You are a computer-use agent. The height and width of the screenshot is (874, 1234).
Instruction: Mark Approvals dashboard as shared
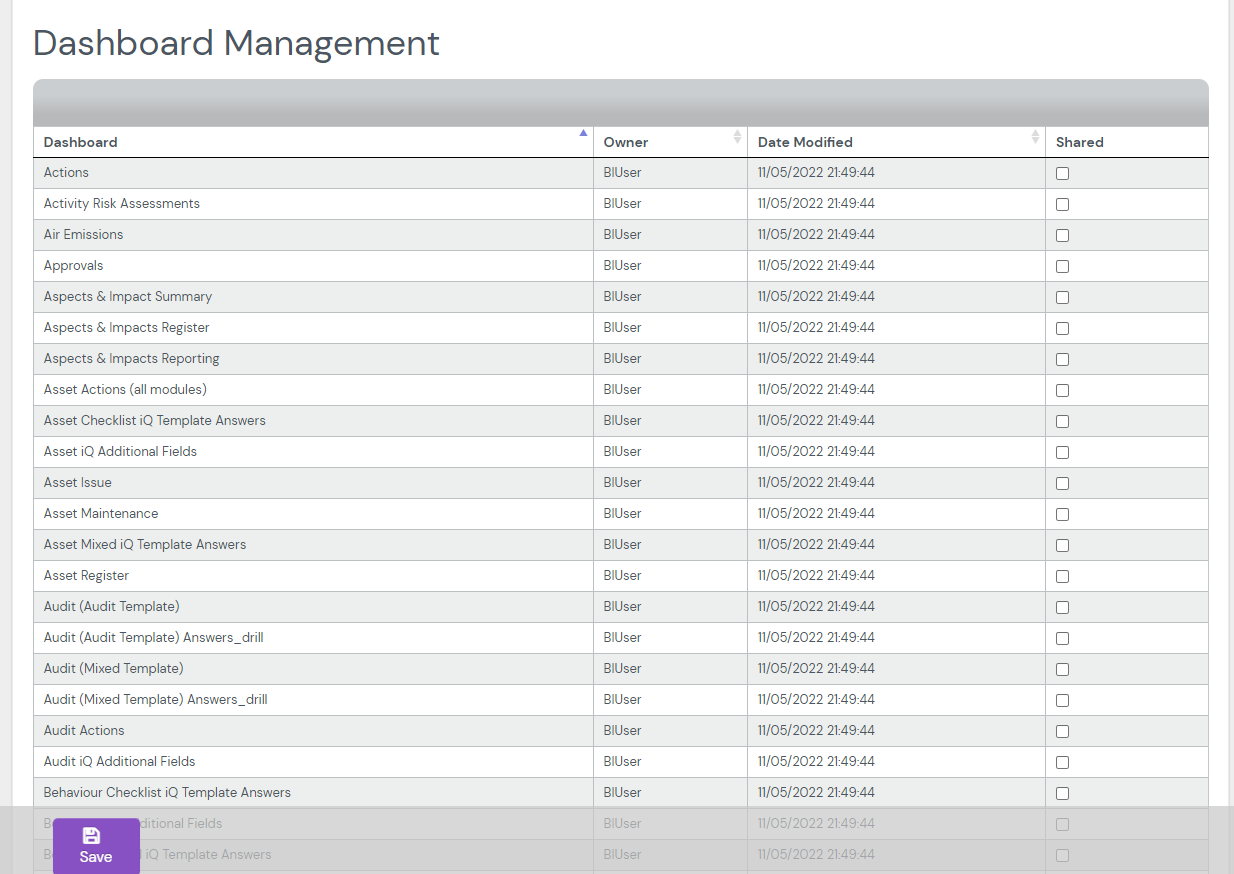click(1062, 266)
